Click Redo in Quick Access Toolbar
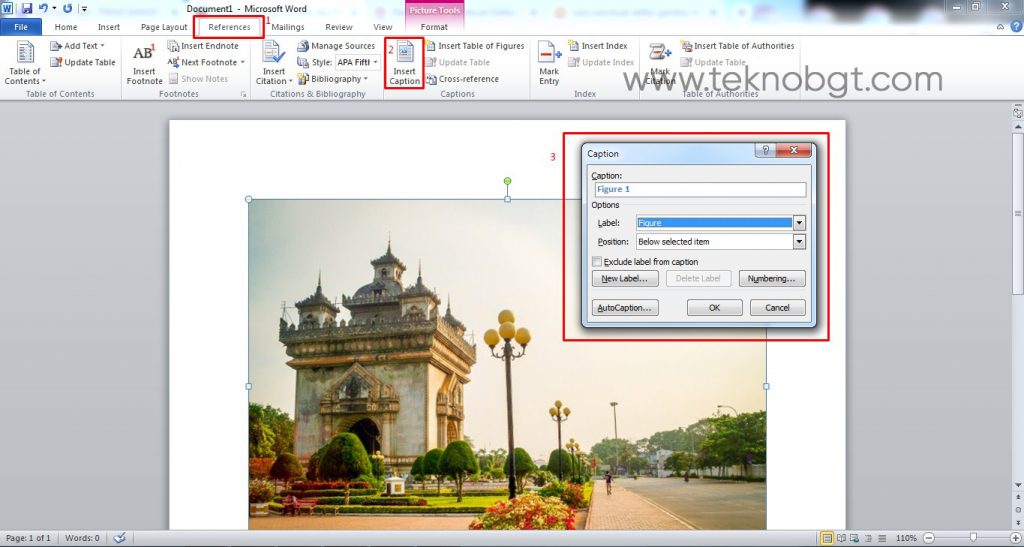The height and width of the screenshot is (547, 1024). (x=67, y=8)
